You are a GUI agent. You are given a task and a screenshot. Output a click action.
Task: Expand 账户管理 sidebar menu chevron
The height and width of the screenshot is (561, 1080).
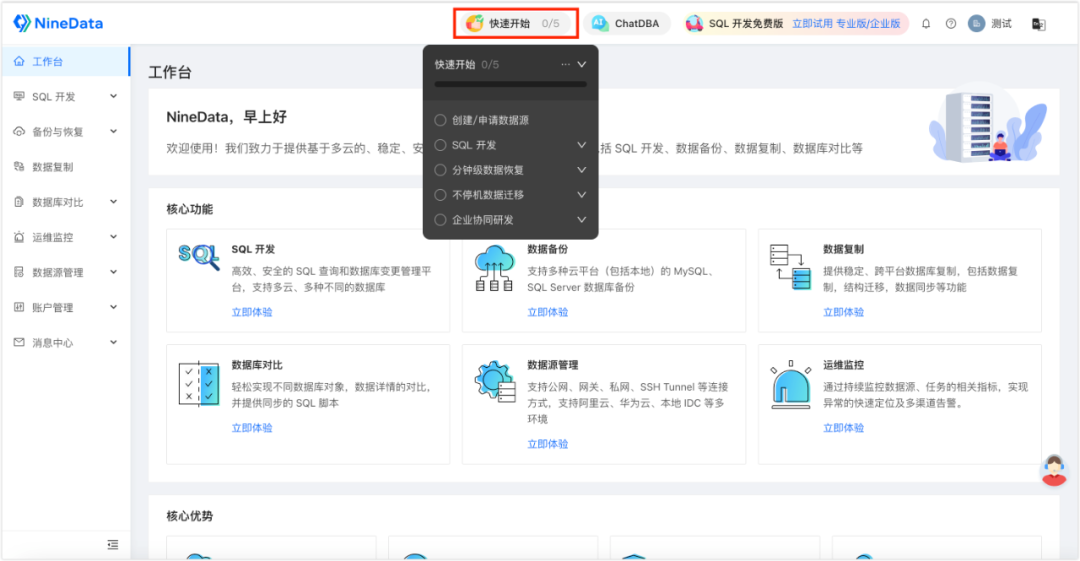pyautogui.click(x=114, y=307)
